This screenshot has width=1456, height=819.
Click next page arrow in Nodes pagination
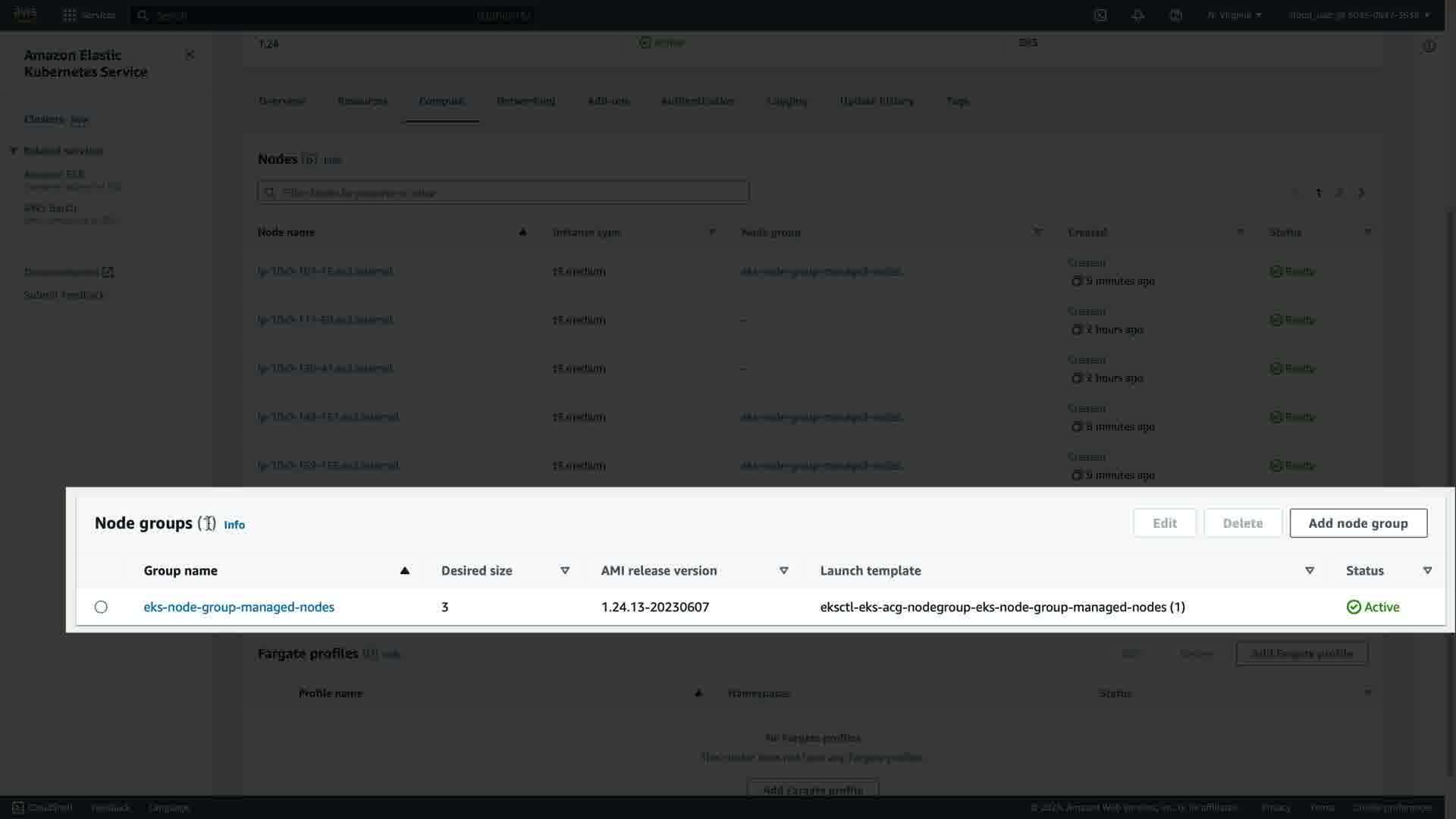[1361, 193]
